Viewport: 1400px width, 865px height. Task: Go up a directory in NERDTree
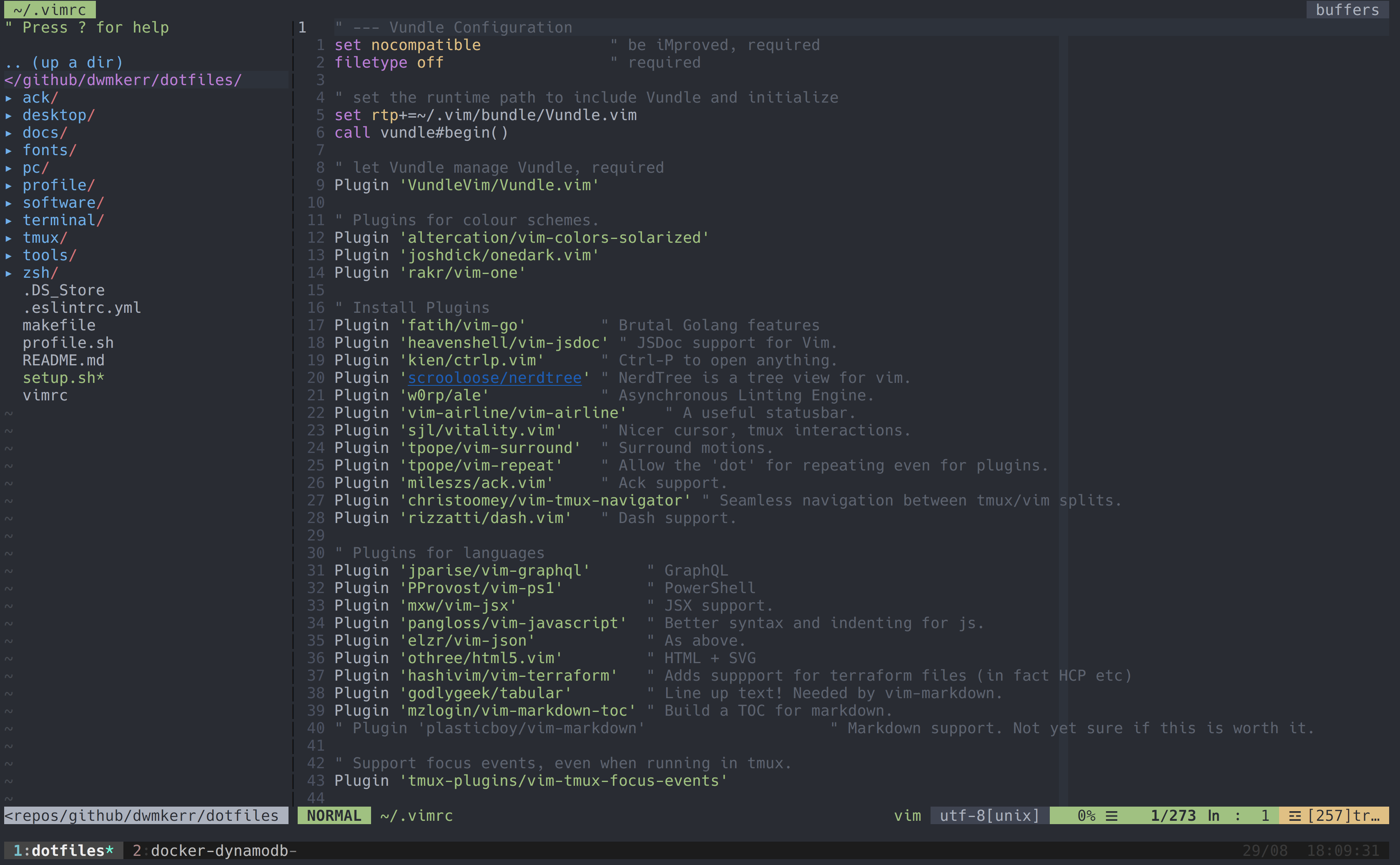[64, 63]
